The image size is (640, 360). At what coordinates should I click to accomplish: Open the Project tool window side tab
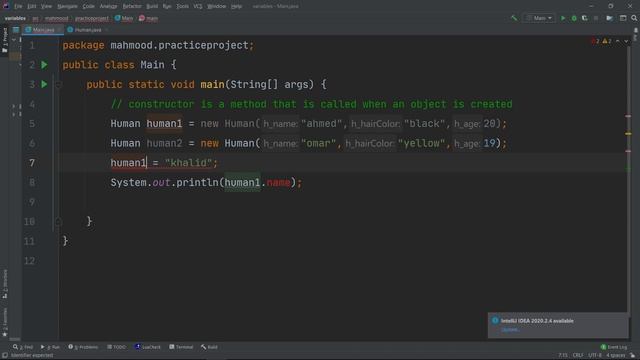tap(4, 40)
